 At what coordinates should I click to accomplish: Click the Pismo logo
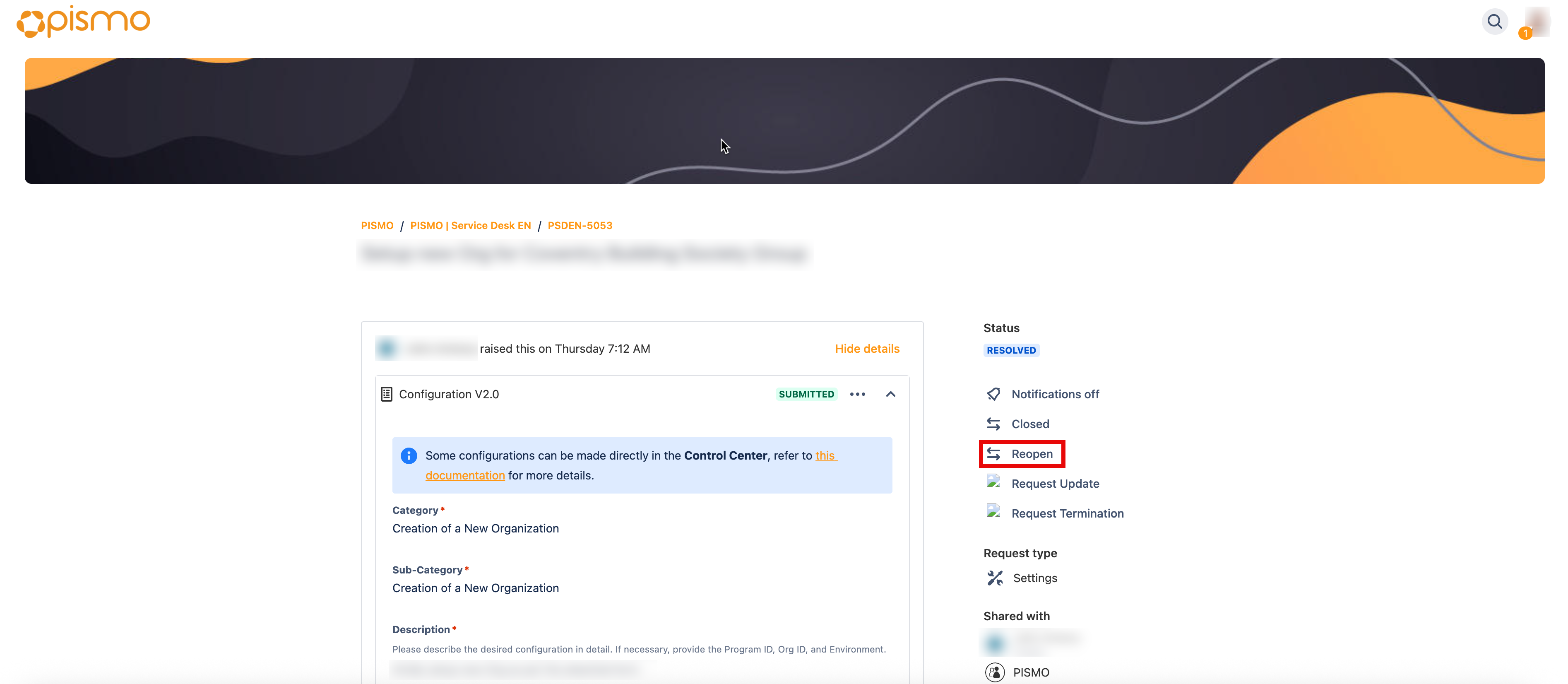[83, 22]
